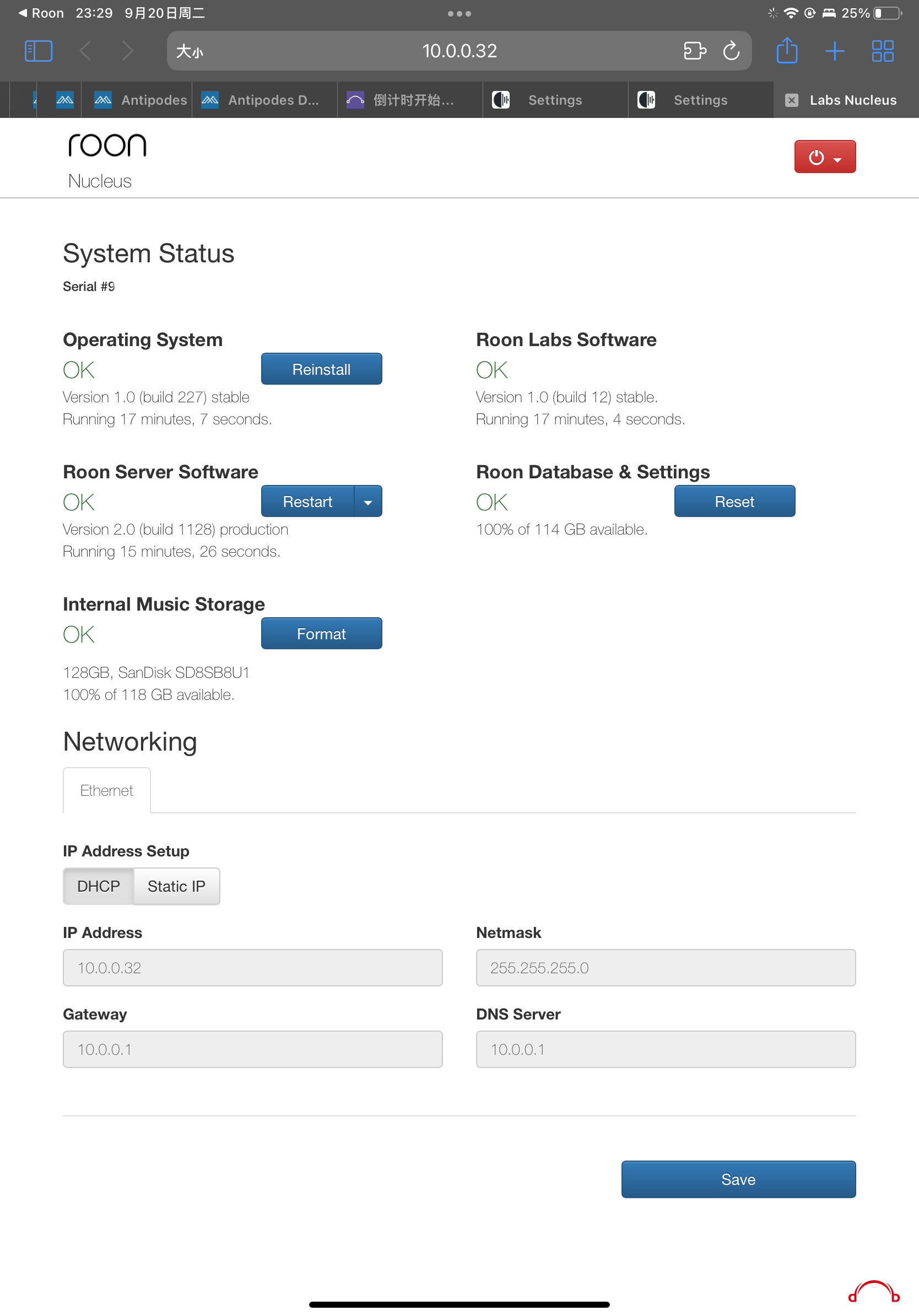
Task: Click text '100% of 114 GB available.'
Action: coord(561,529)
